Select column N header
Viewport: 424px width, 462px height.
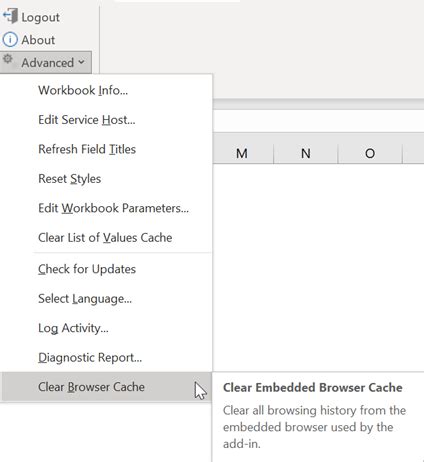click(306, 153)
